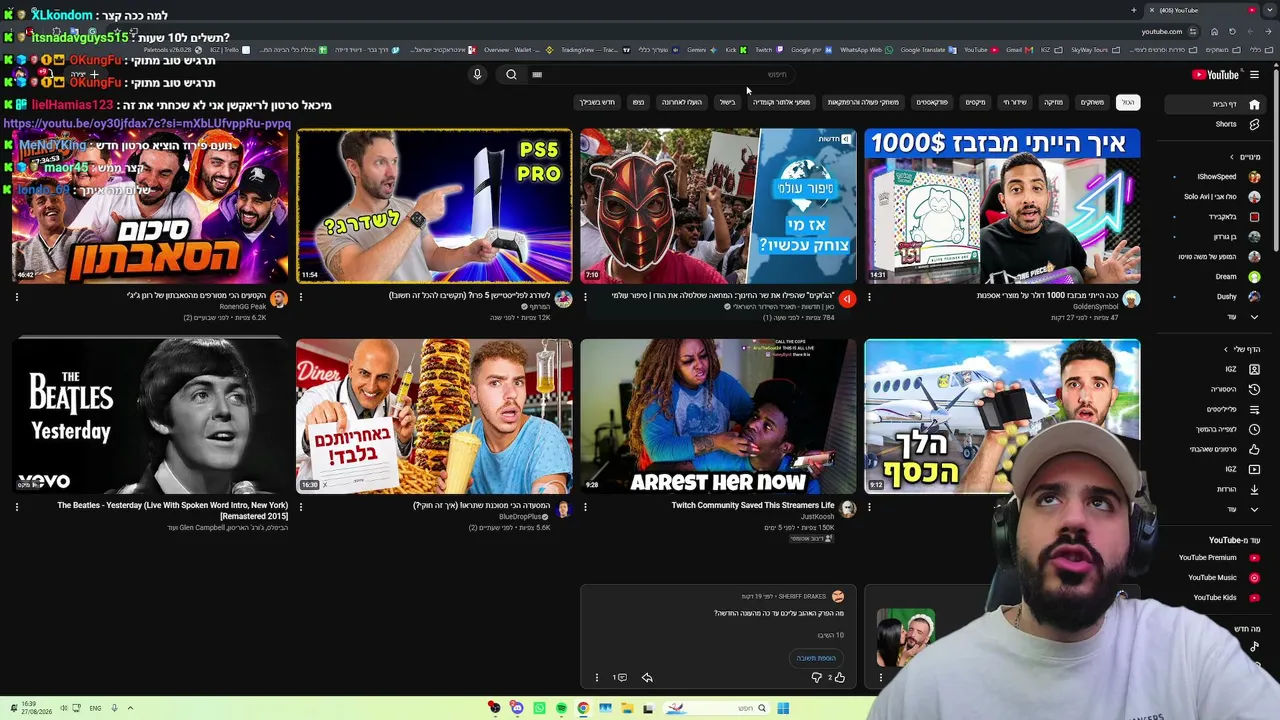Like the SHERIFF DRAKES community post
Viewport: 1280px width, 720px height.
click(839, 678)
